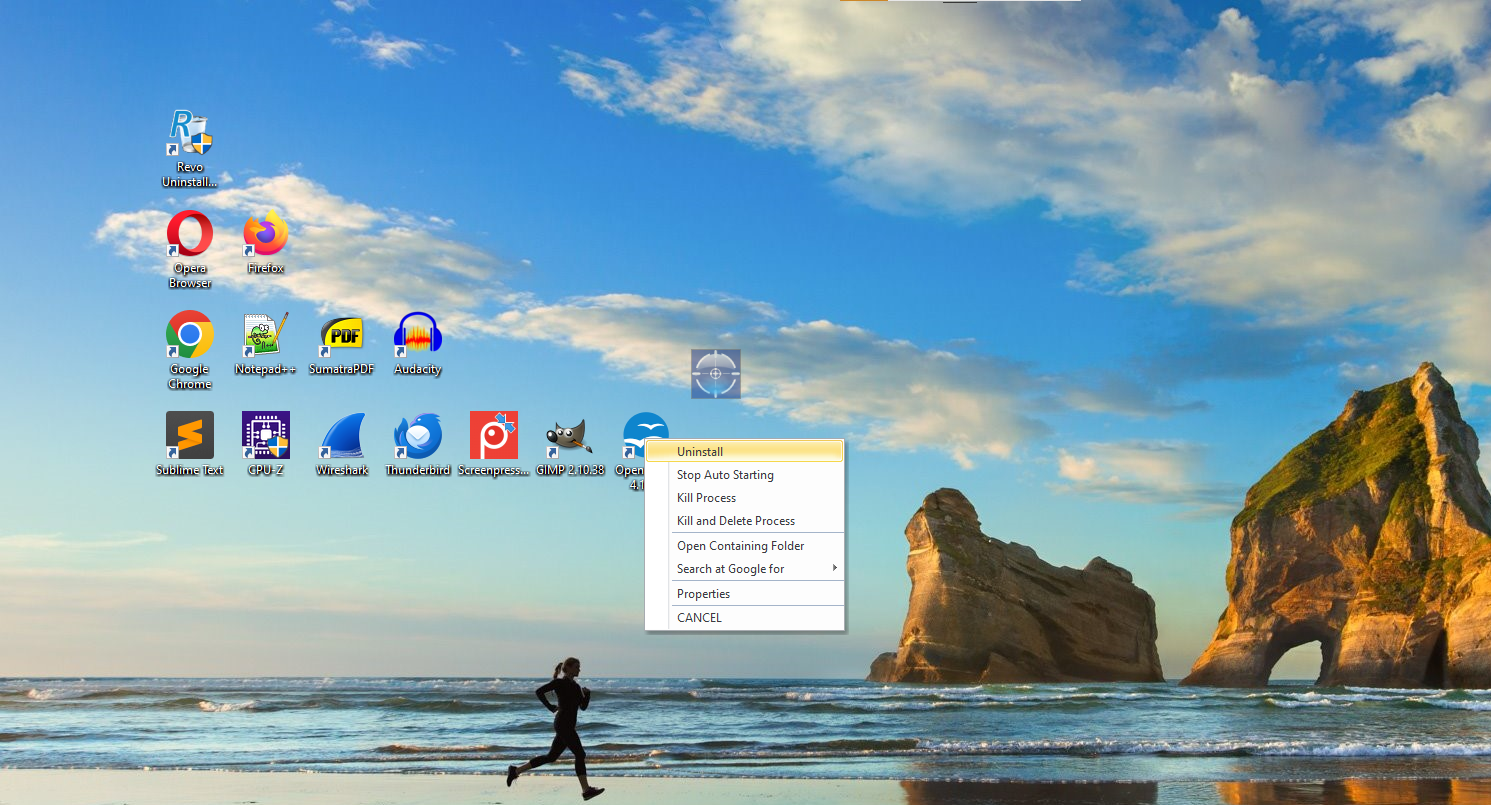Click Stop Auto Starting menu entry
This screenshot has width=1491, height=805.
(745, 474)
